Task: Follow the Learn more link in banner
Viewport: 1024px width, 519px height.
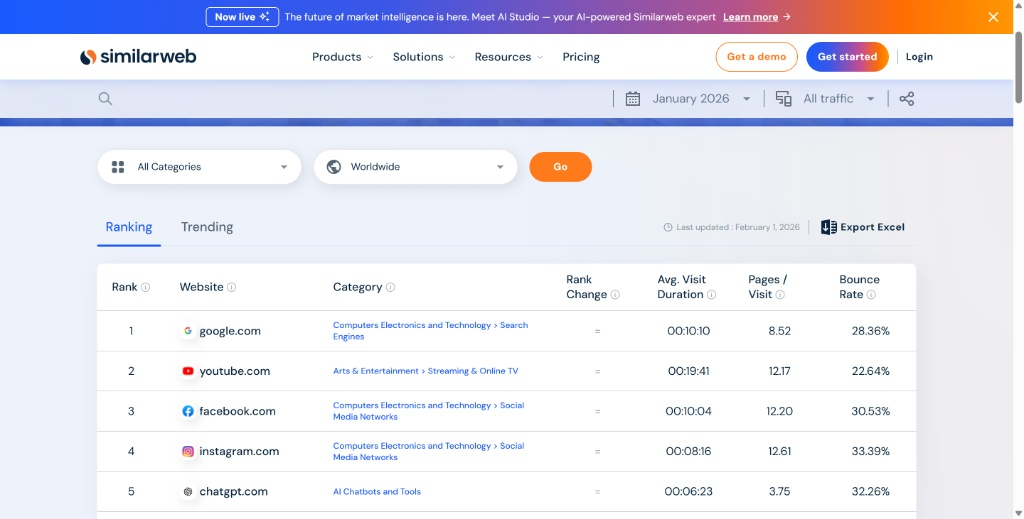Action: click(750, 17)
